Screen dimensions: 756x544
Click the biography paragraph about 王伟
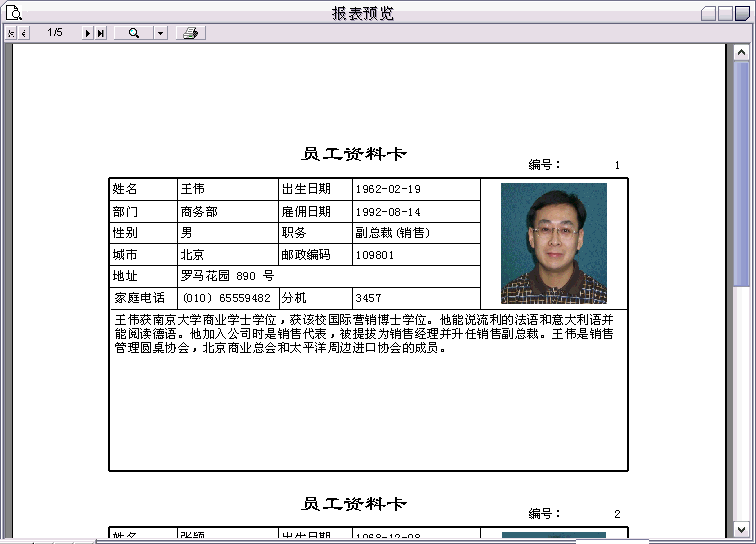click(364, 334)
